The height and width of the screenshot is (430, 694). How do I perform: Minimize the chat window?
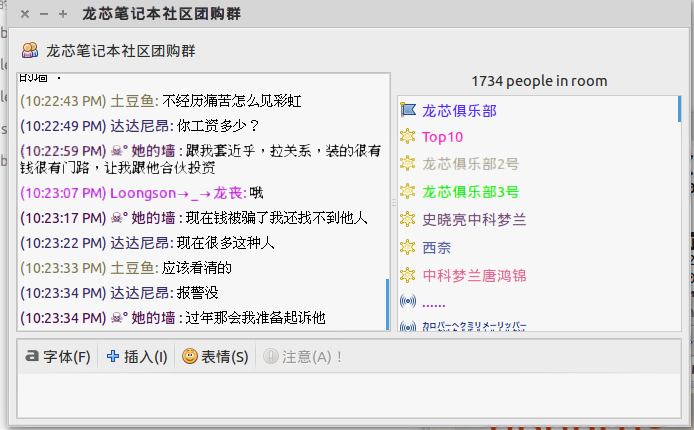coord(44,14)
